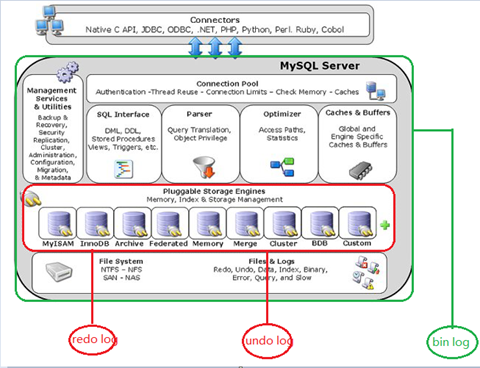Select the Cluster database cylinder icon

pos(284,223)
